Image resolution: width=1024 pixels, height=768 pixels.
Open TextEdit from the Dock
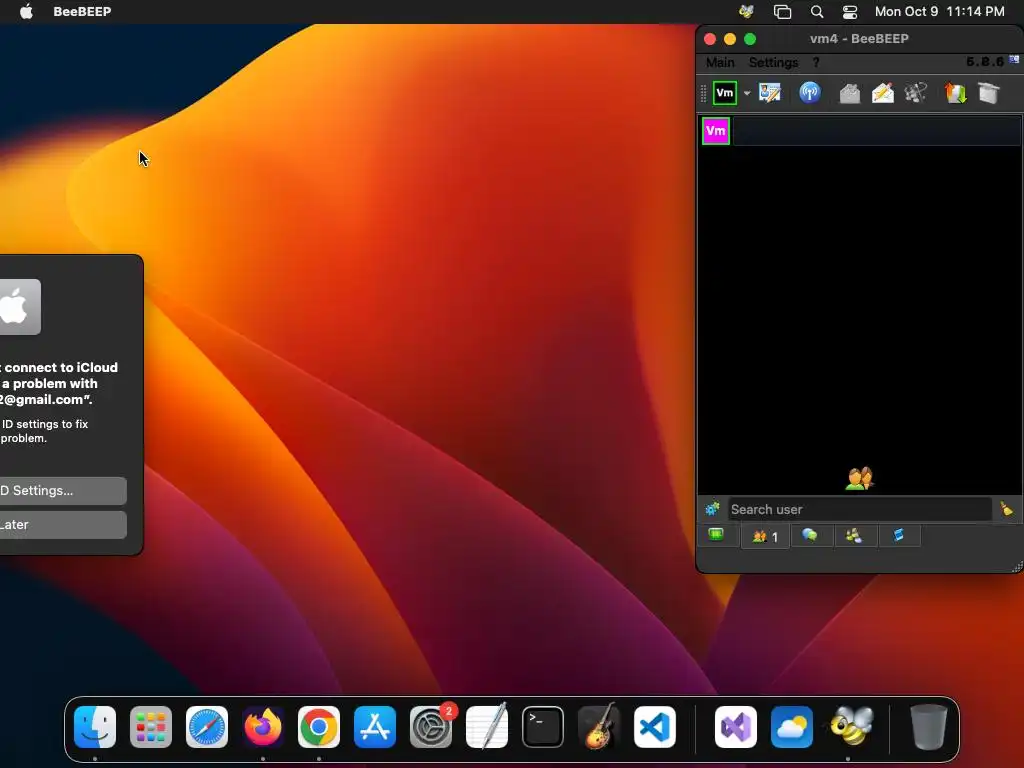(487, 727)
